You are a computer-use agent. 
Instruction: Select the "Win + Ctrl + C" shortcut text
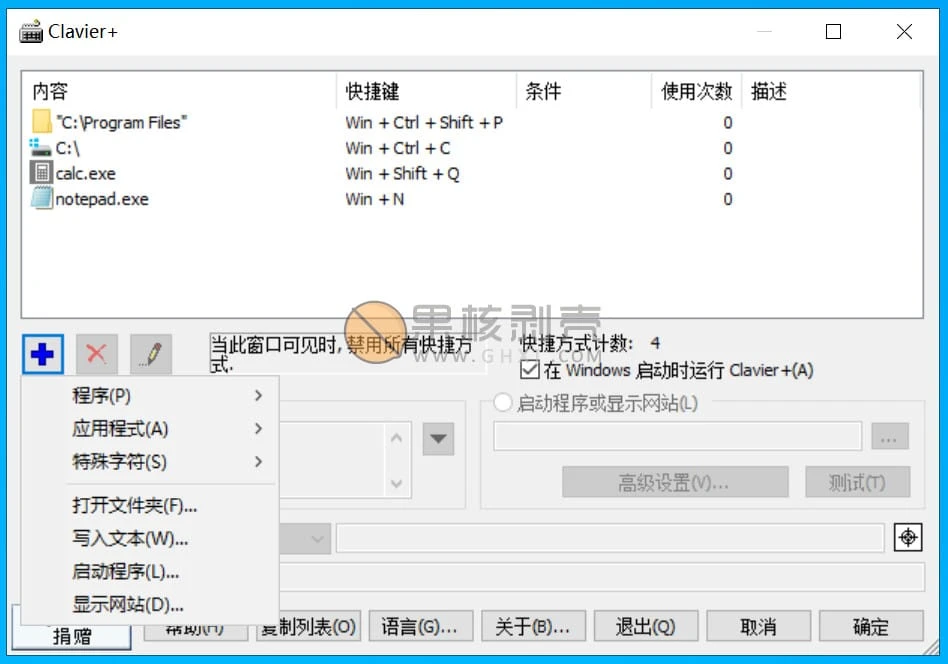pos(398,148)
